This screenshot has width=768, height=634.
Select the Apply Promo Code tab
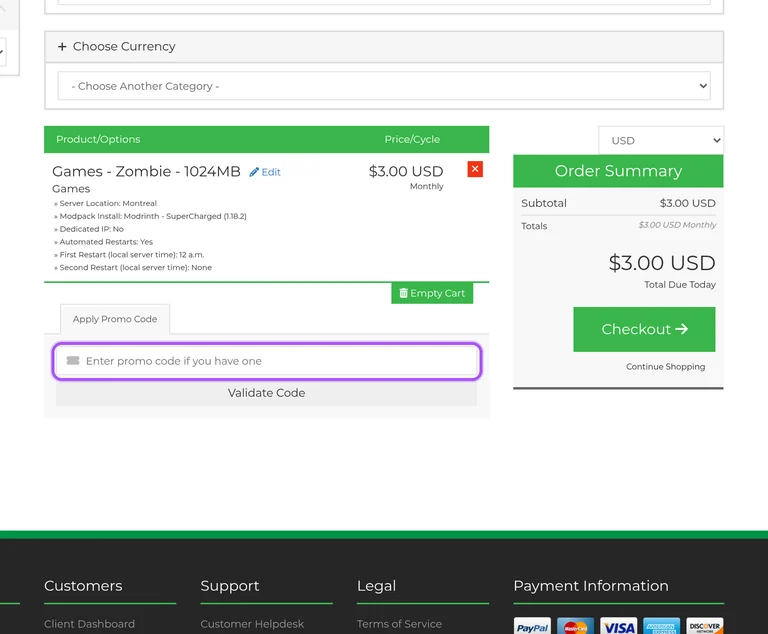115,319
